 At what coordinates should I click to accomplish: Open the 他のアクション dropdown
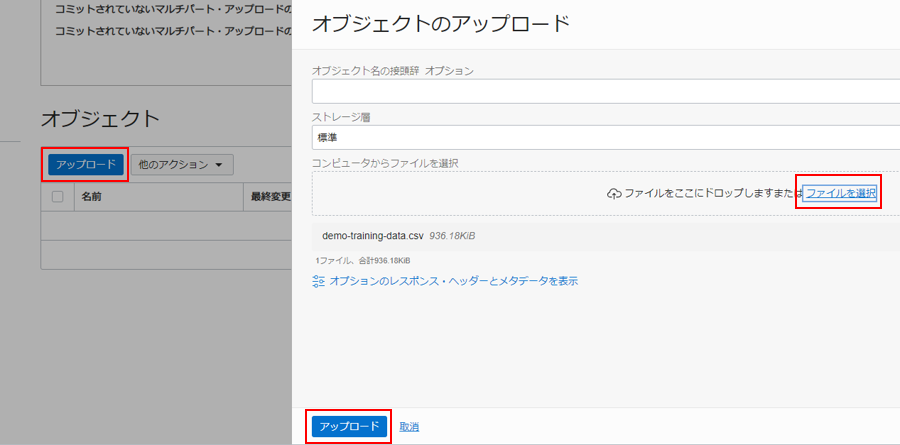(x=181, y=164)
